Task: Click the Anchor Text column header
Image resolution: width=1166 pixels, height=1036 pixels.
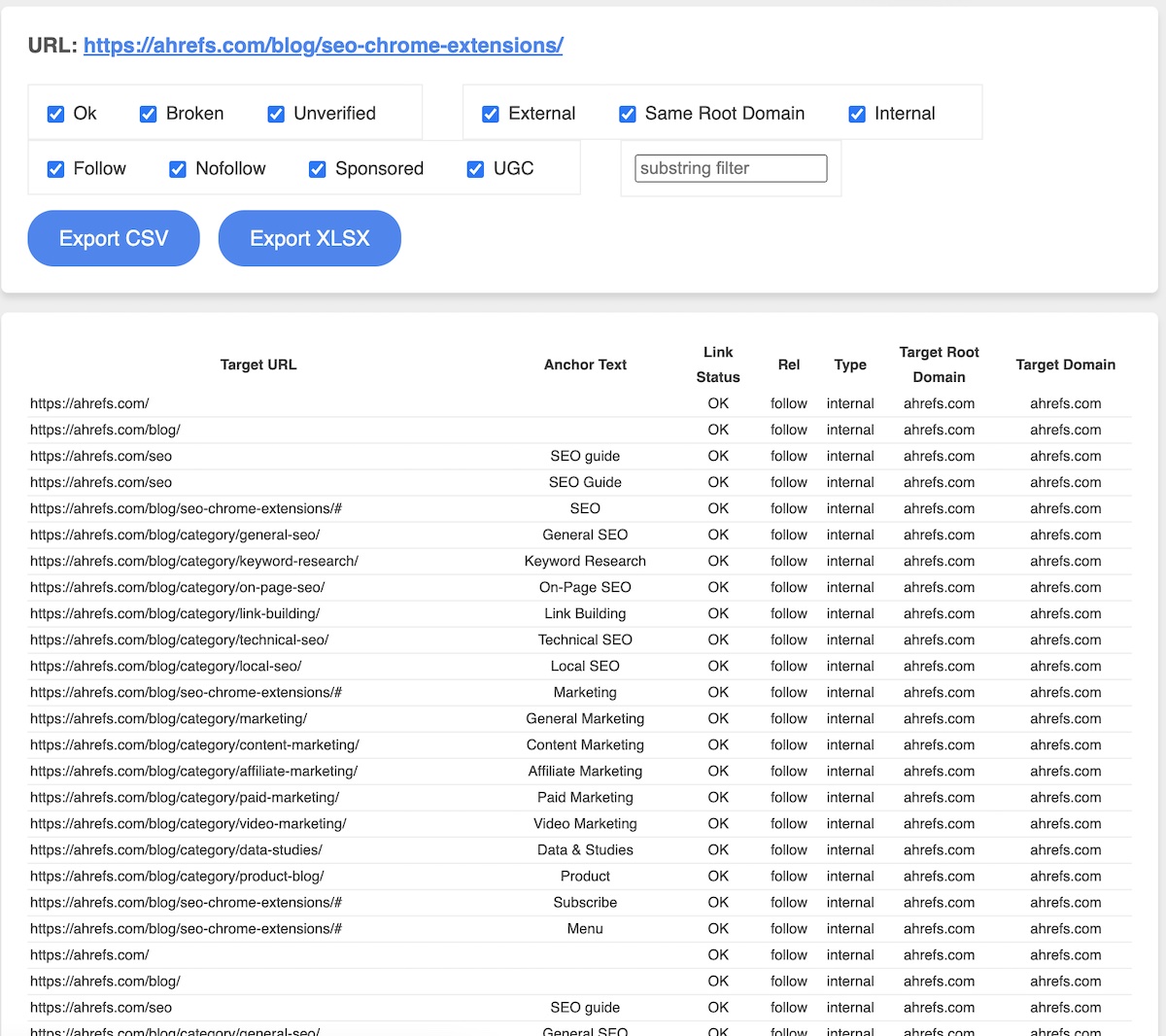Action: [x=585, y=364]
